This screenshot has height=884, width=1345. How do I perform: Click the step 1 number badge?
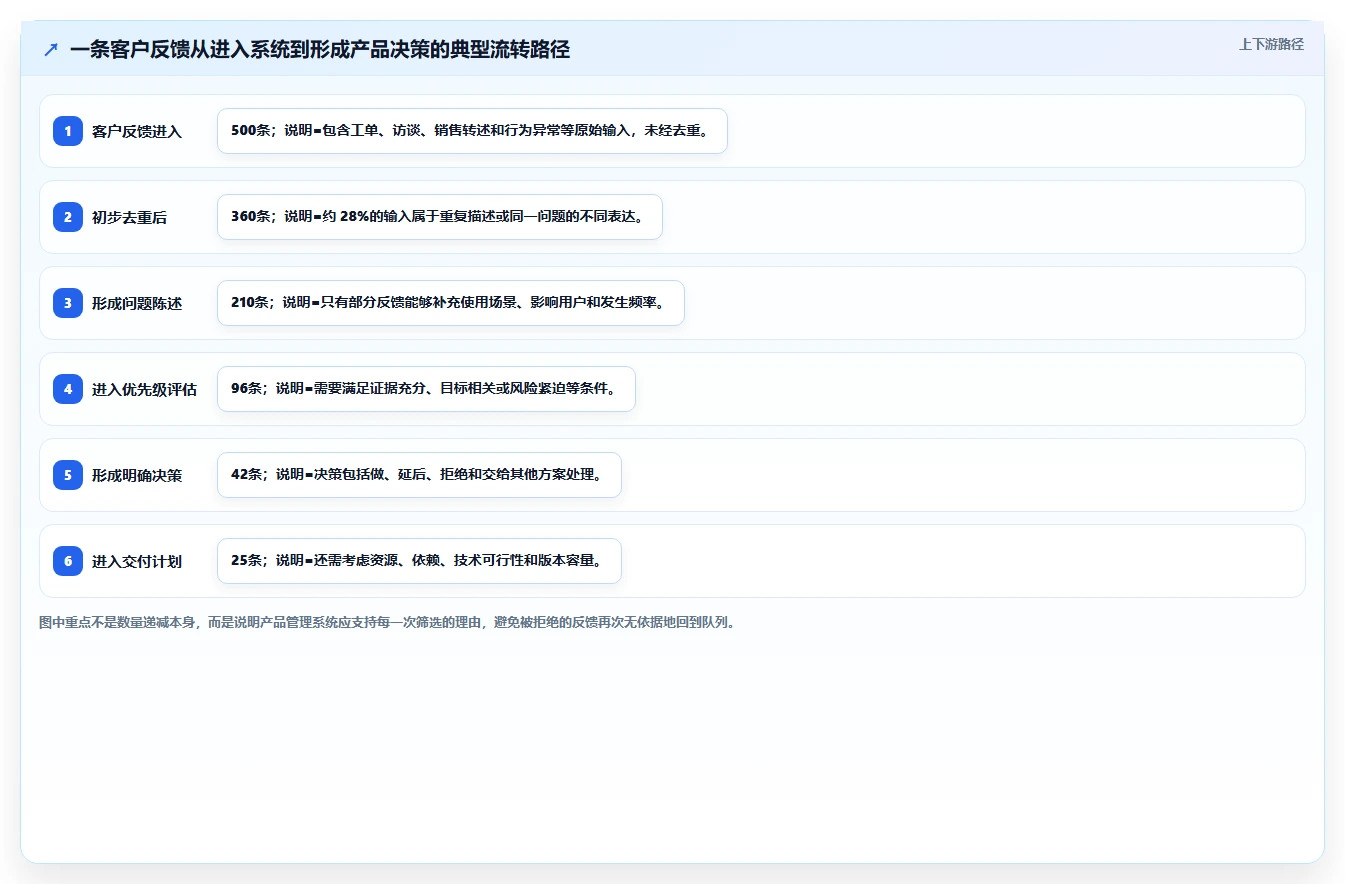(68, 131)
